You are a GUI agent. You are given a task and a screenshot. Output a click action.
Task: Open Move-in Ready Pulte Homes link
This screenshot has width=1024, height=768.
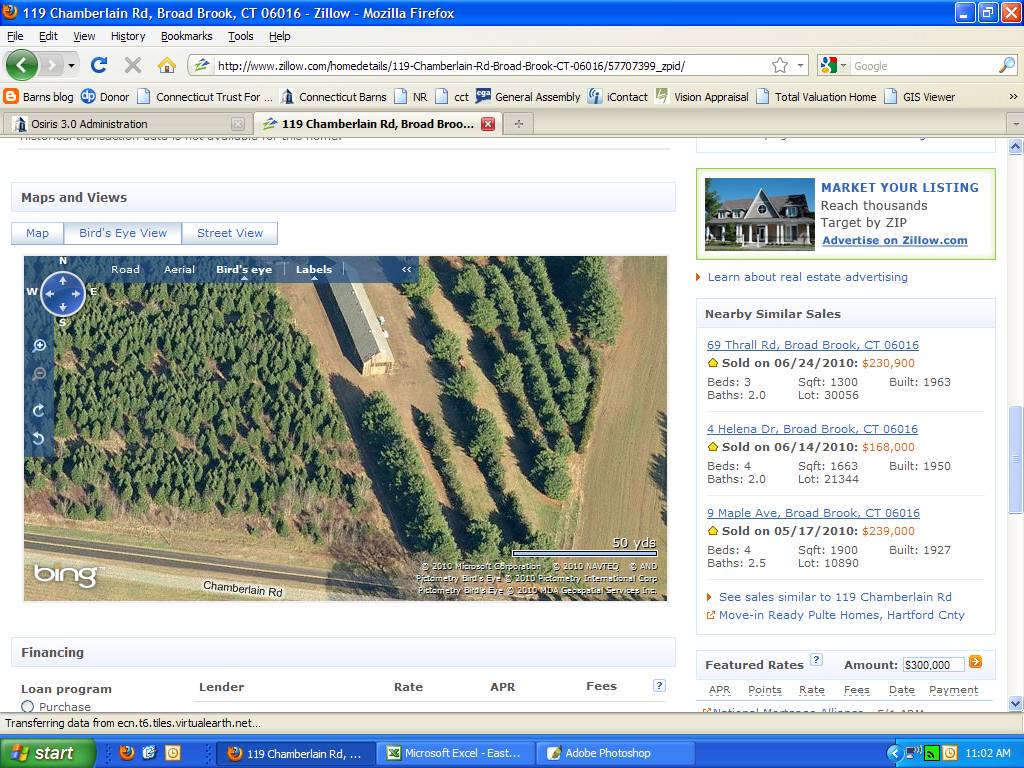[841, 615]
